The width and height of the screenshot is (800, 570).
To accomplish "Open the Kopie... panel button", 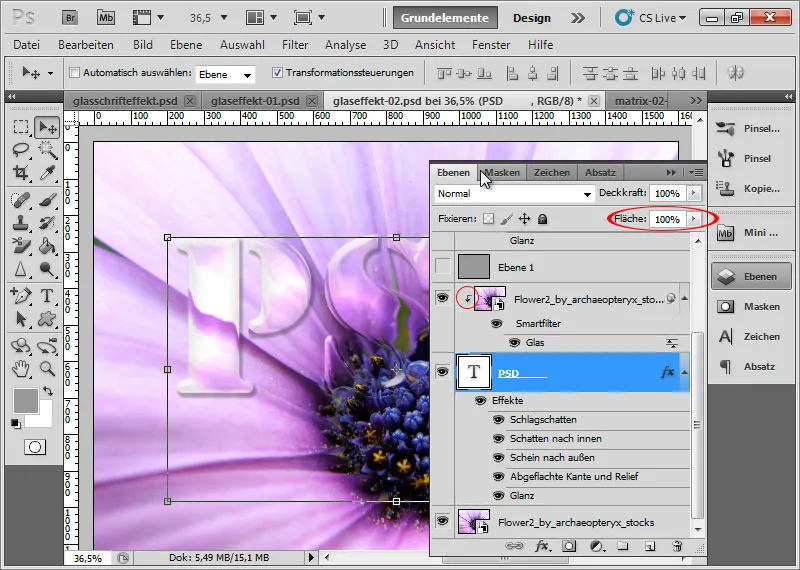I will pyautogui.click(x=750, y=188).
